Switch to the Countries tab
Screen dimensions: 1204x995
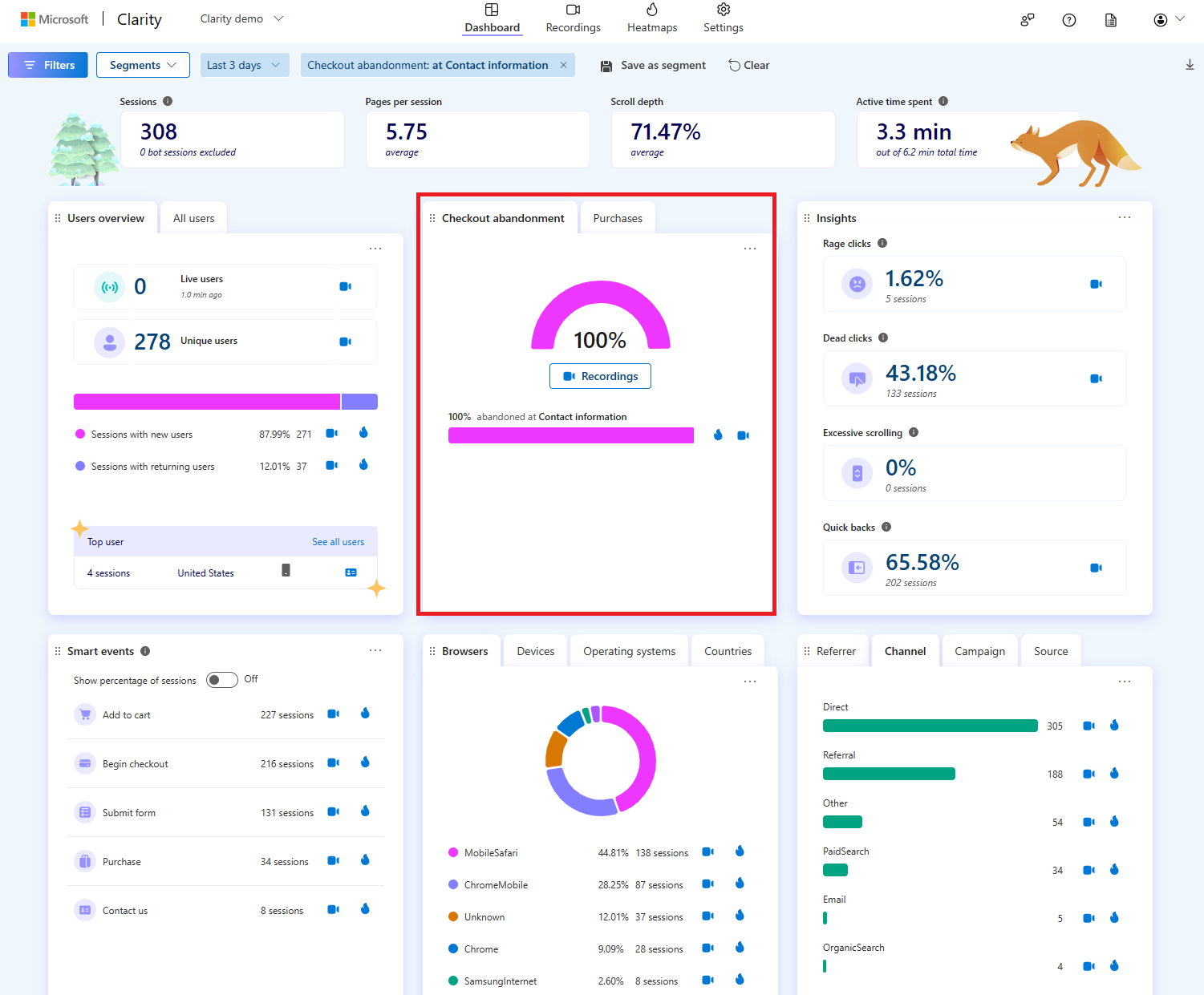[x=728, y=651]
